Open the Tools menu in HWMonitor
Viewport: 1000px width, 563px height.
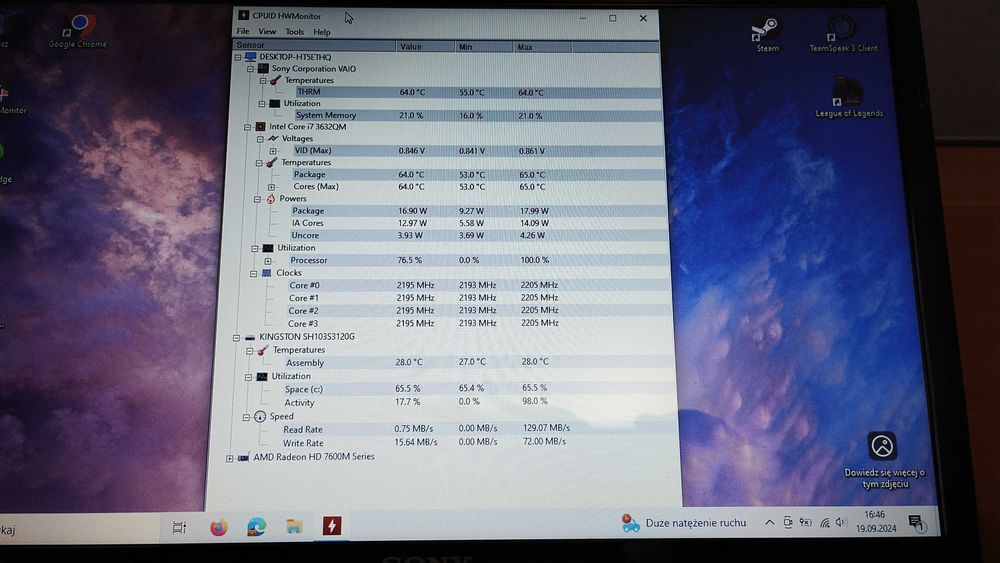[294, 31]
